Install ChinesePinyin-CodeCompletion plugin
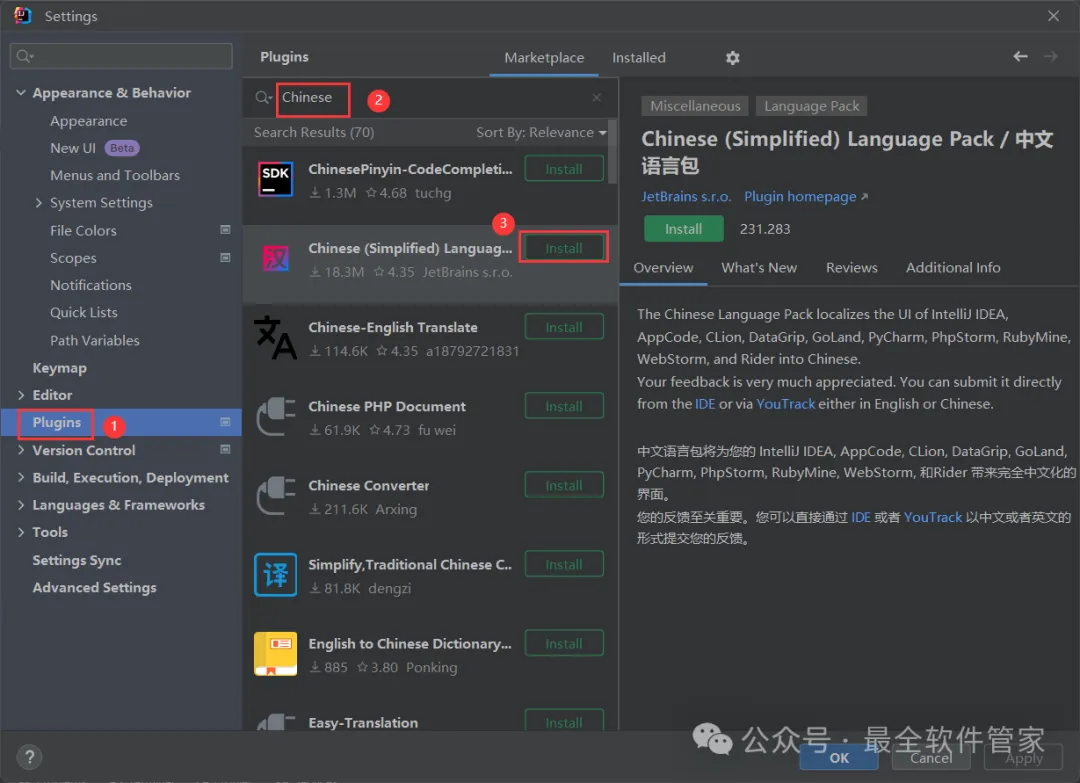The height and width of the screenshot is (783, 1080). pyautogui.click(x=564, y=169)
